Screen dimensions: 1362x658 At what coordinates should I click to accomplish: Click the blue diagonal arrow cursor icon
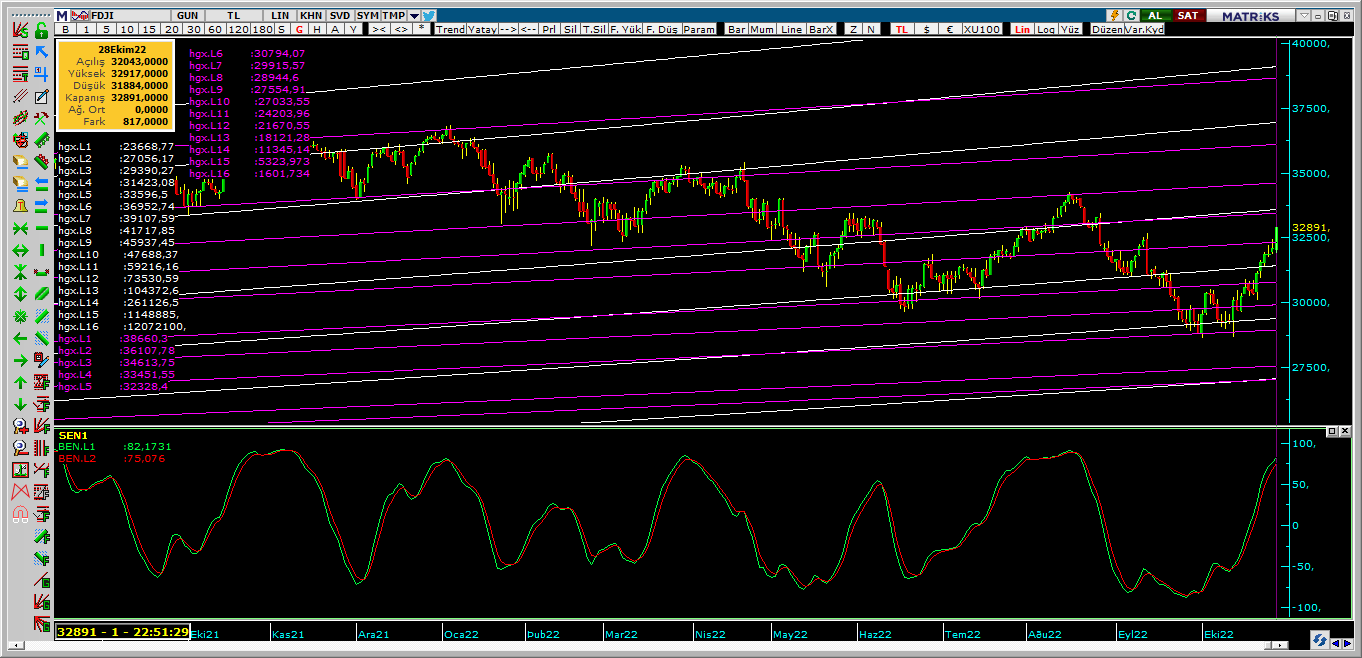click(41, 52)
